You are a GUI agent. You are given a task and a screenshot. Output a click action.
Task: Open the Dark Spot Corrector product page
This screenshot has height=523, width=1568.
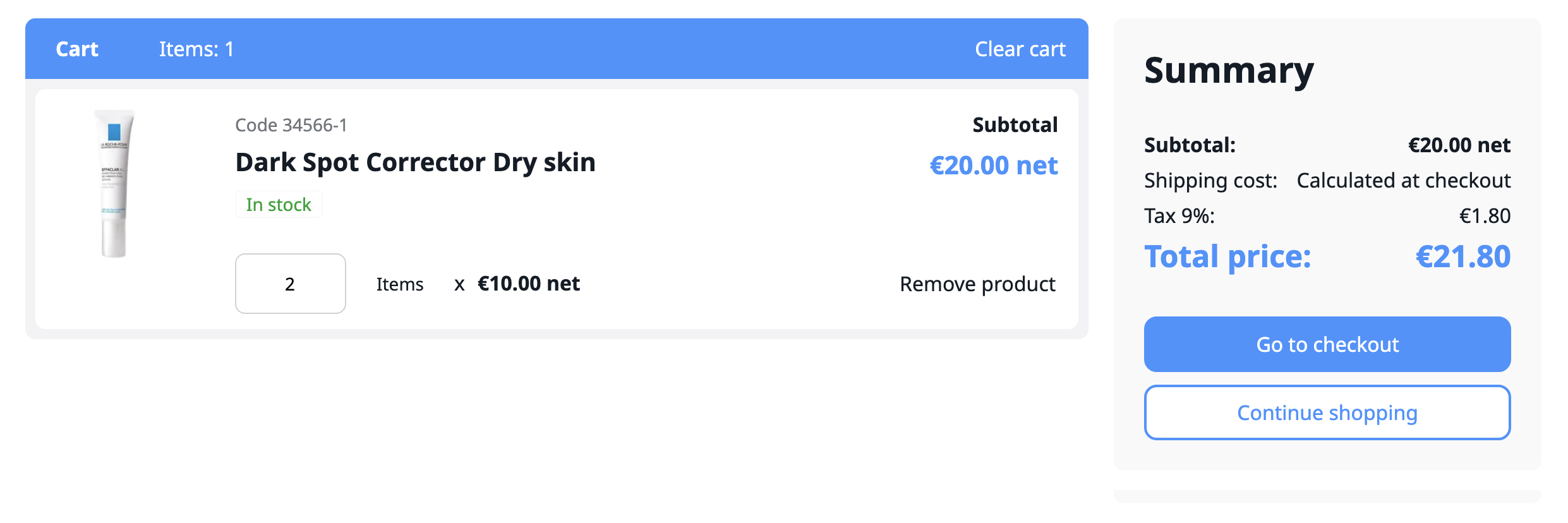(x=414, y=162)
